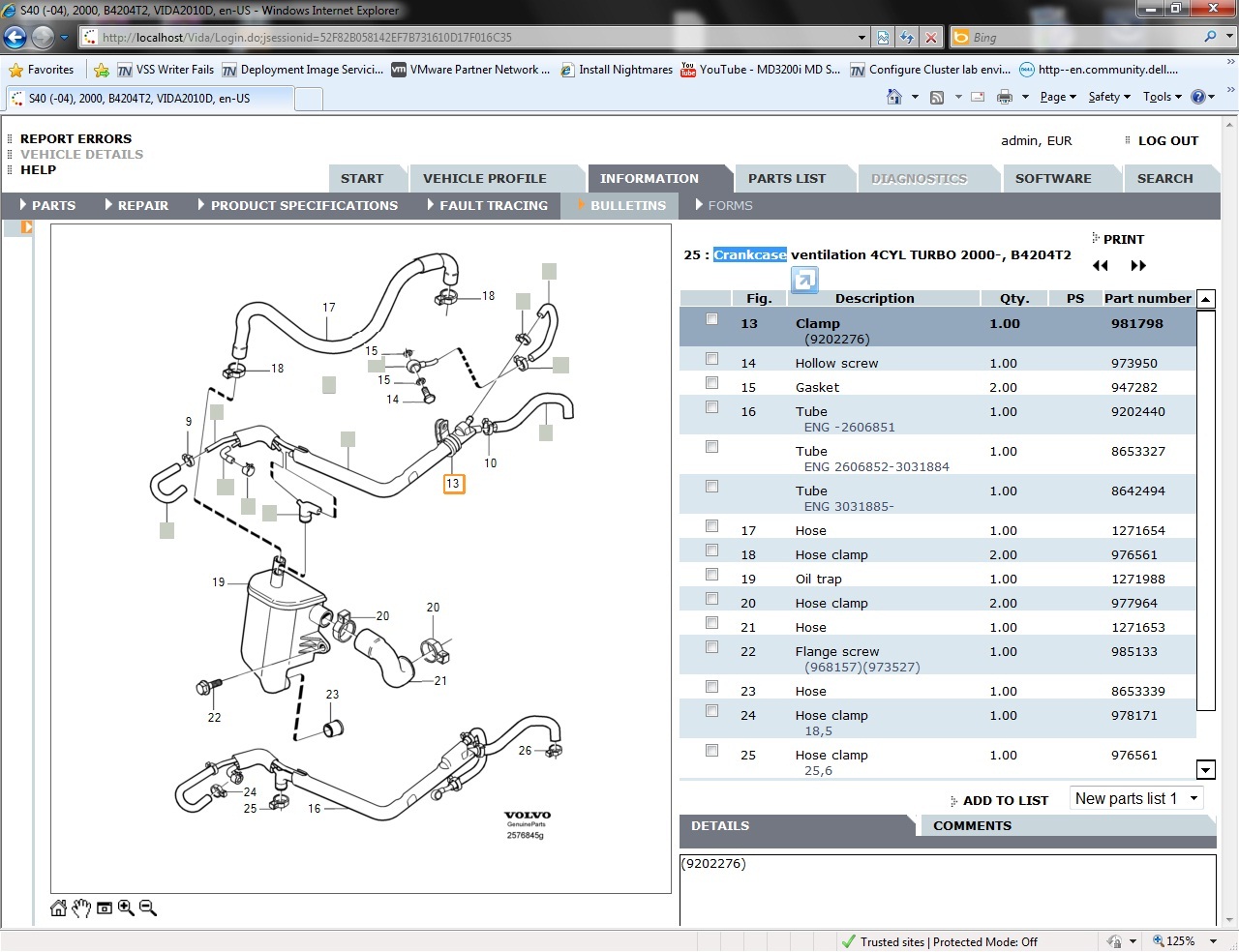Click part number 1271988 cell

tap(1137, 579)
